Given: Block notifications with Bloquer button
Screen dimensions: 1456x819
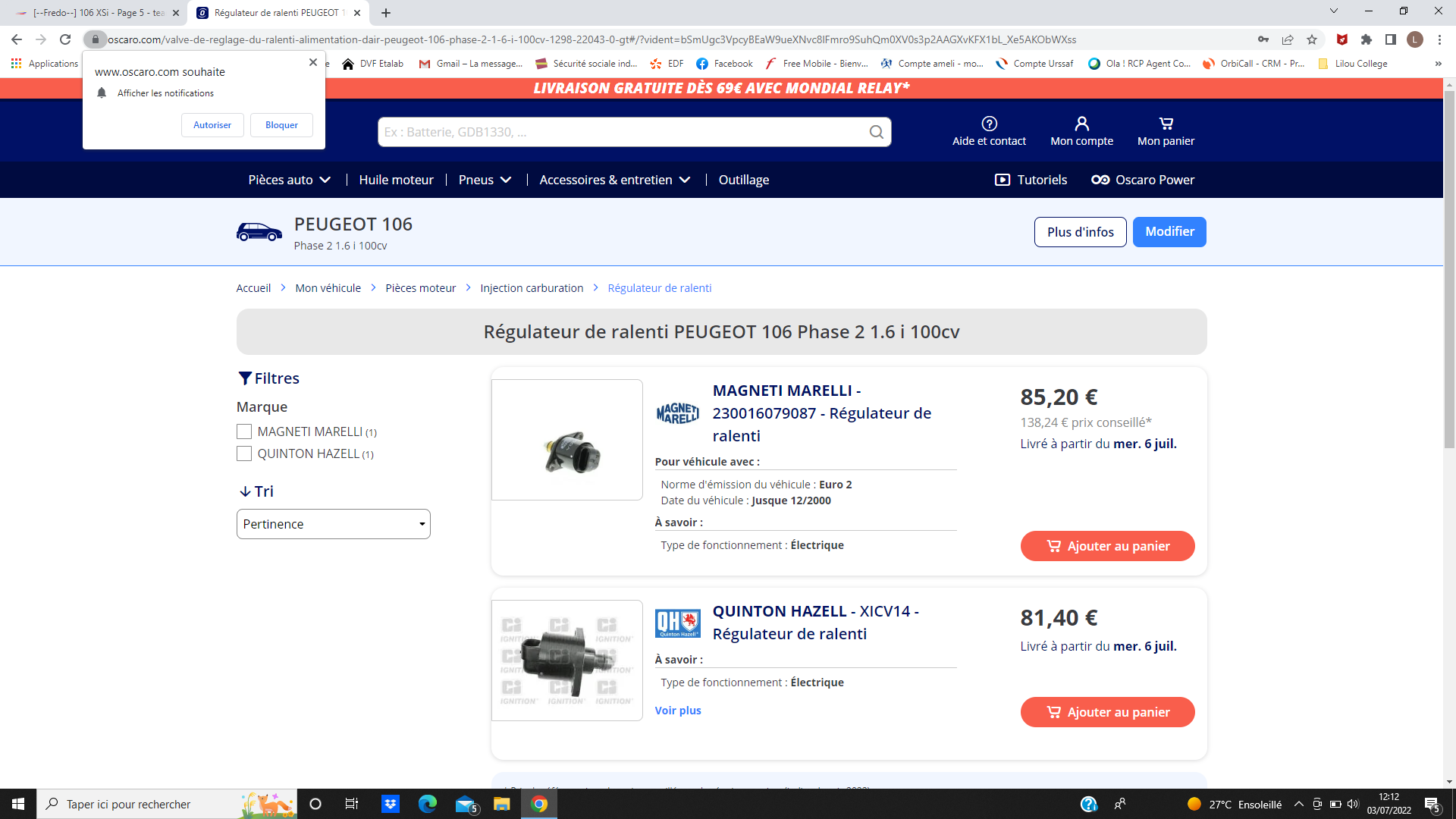Looking at the screenshot, I should tap(281, 125).
